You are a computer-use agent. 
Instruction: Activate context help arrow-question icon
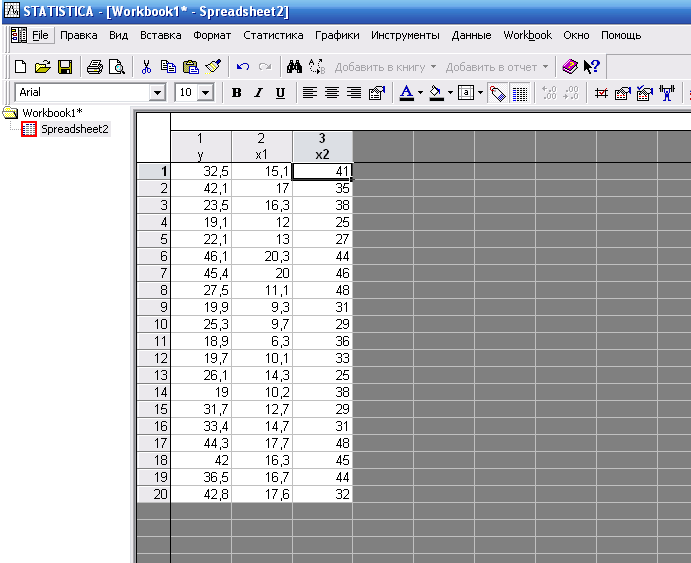[592, 67]
